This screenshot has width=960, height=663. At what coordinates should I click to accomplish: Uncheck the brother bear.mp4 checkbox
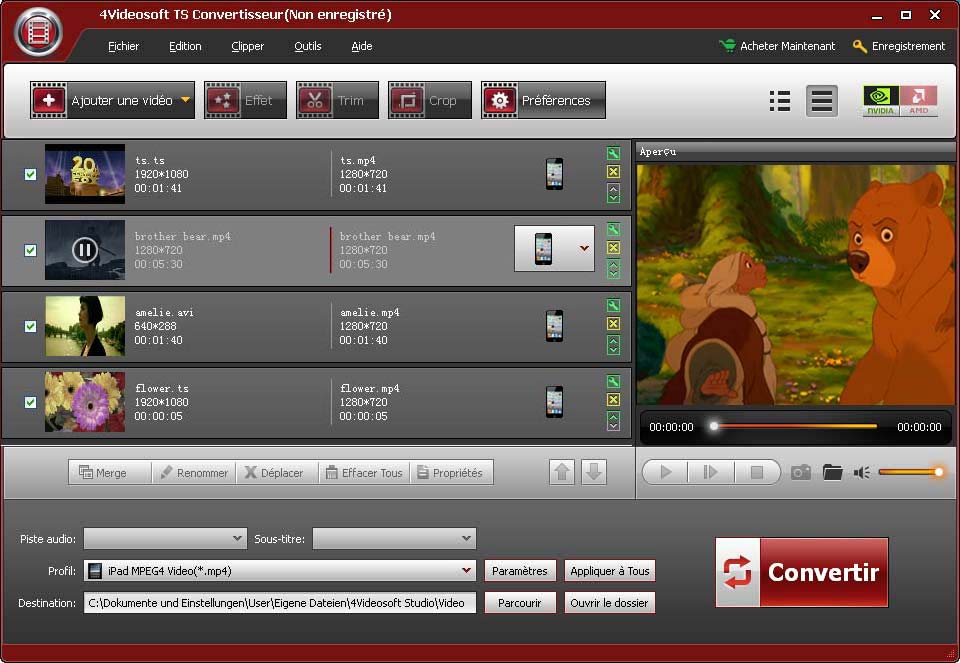[30, 250]
